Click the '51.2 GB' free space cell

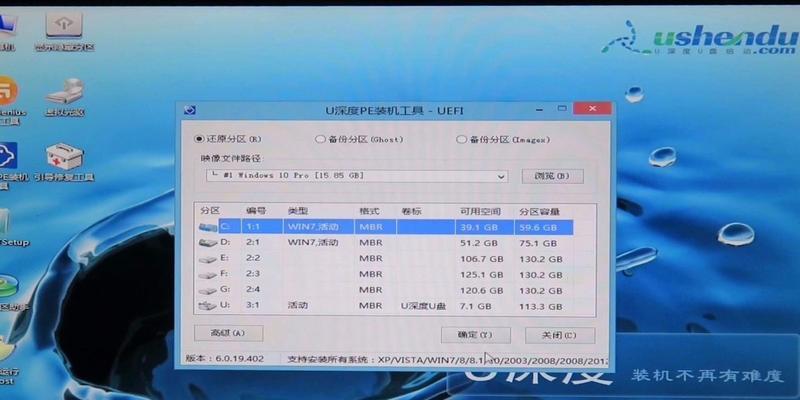479,243
